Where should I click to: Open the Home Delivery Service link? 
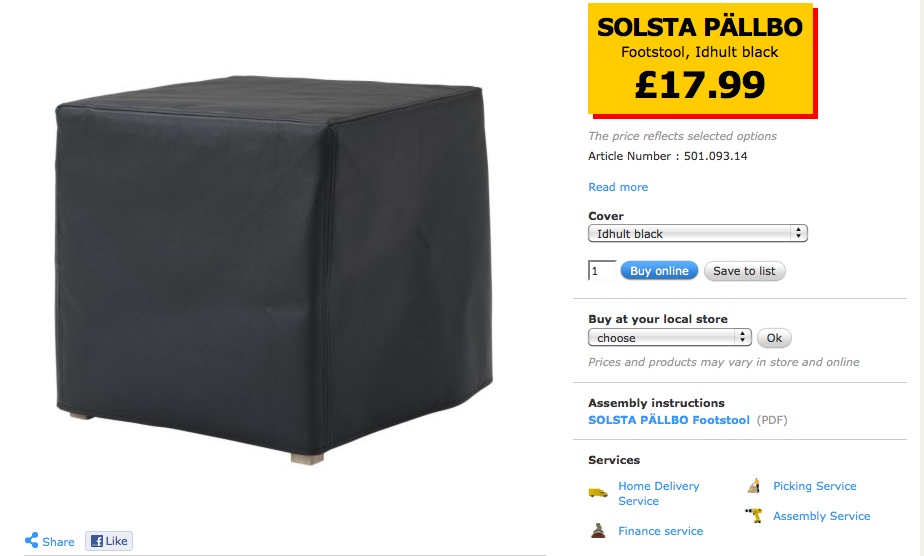(658, 494)
